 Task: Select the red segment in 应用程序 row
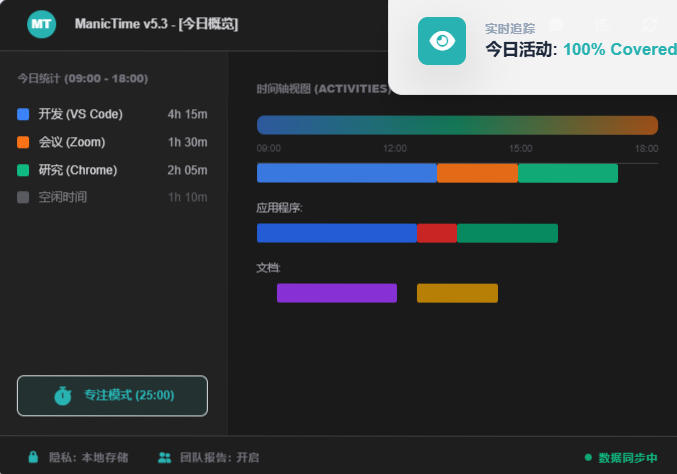437,233
